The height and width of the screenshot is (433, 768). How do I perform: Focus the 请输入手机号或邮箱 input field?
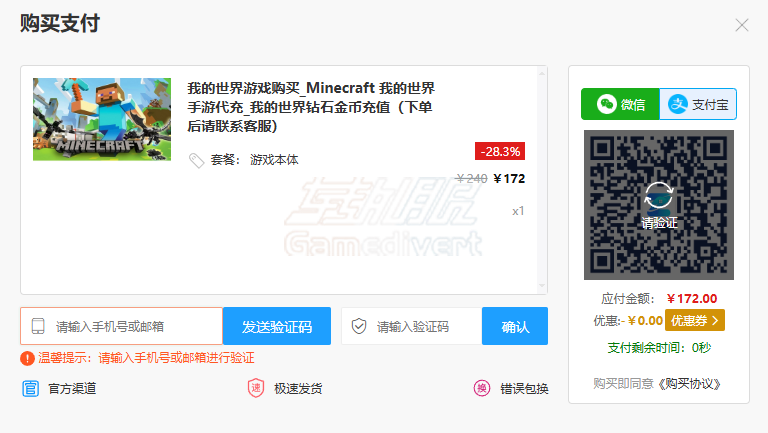[121, 326]
